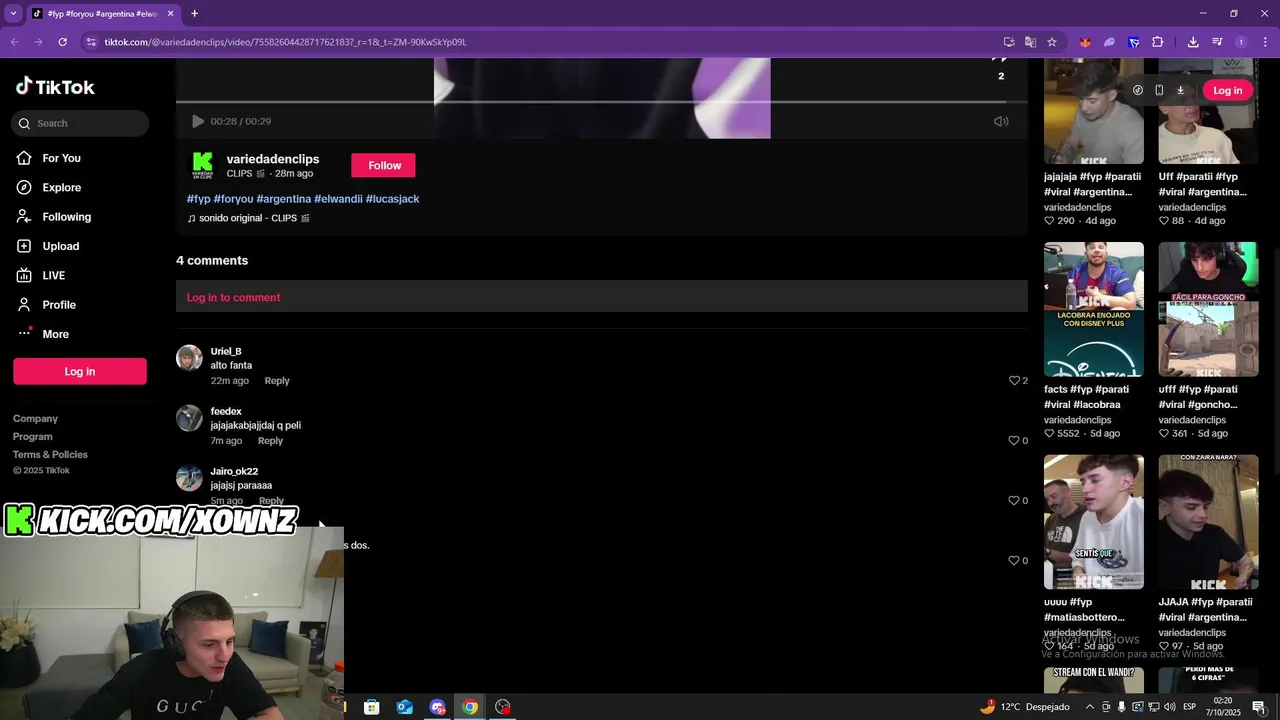Viewport: 1280px width, 720px height.
Task: Focus the TikTok search field
Action: 80,123
